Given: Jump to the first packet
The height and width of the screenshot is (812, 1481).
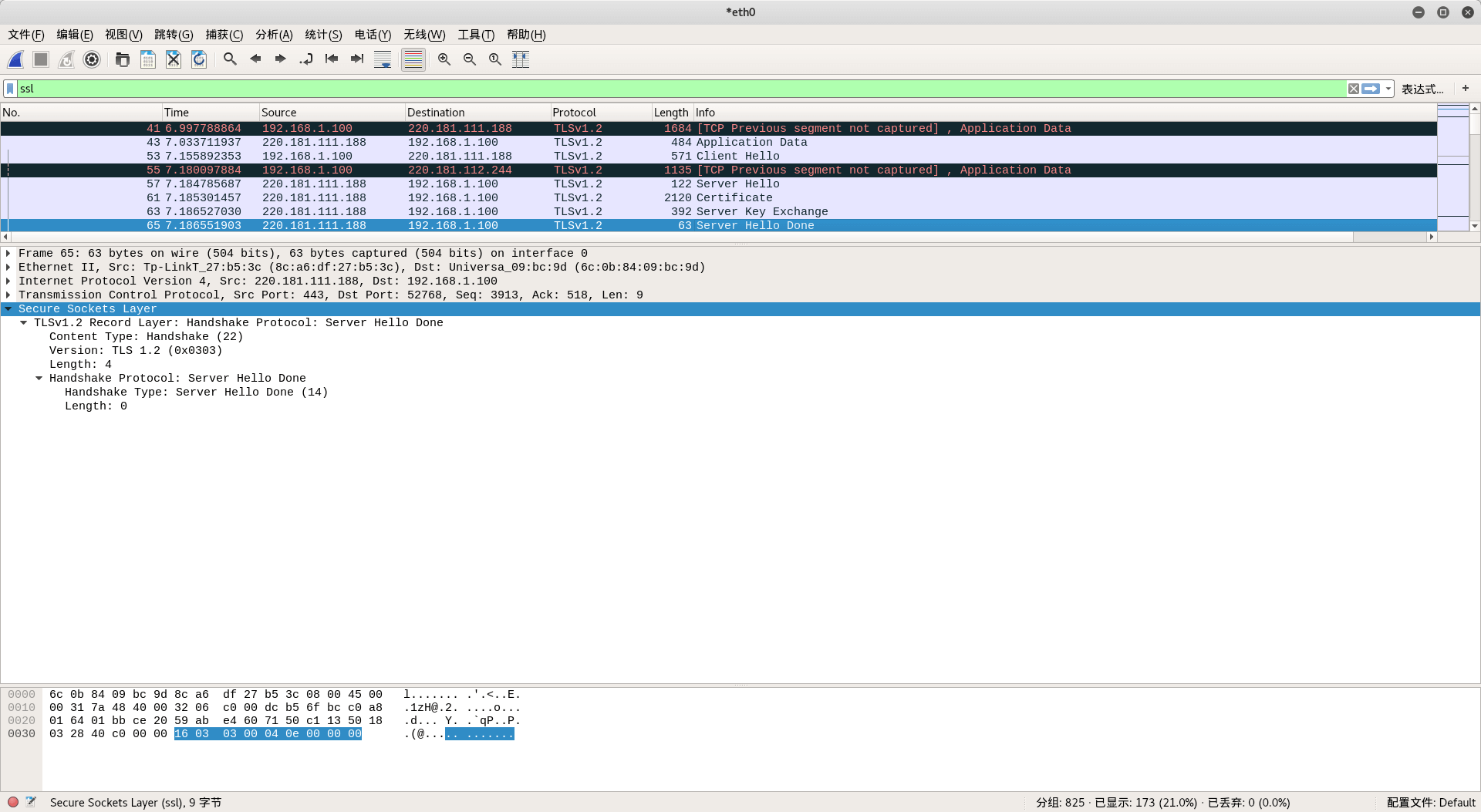Looking at the screenshot, I should (332, 59).
